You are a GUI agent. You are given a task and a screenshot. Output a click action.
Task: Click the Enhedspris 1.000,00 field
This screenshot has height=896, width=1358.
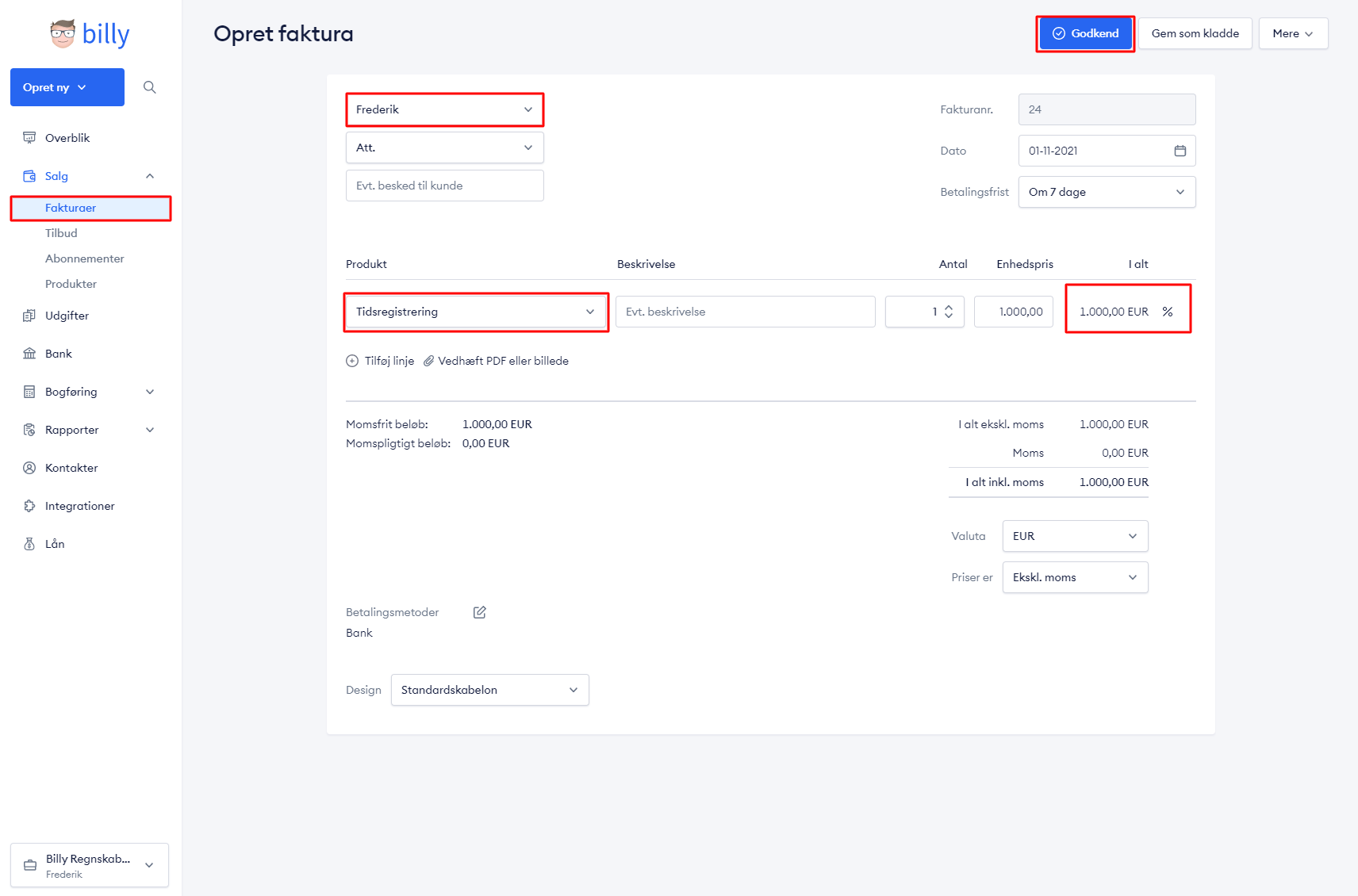pyautogui.click(x=1014, y=312)
